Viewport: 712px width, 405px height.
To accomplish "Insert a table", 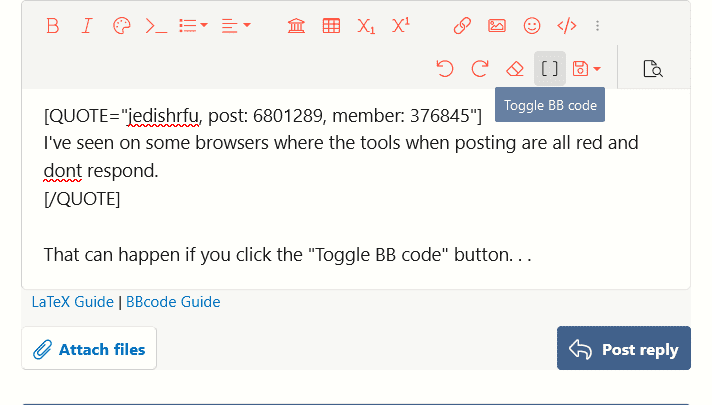I will tap(331, 26).
